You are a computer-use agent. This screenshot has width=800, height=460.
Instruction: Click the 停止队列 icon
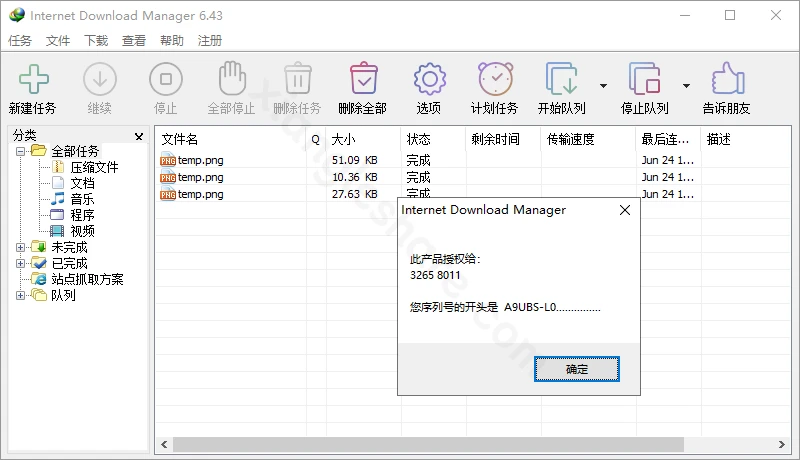point(644,79)
